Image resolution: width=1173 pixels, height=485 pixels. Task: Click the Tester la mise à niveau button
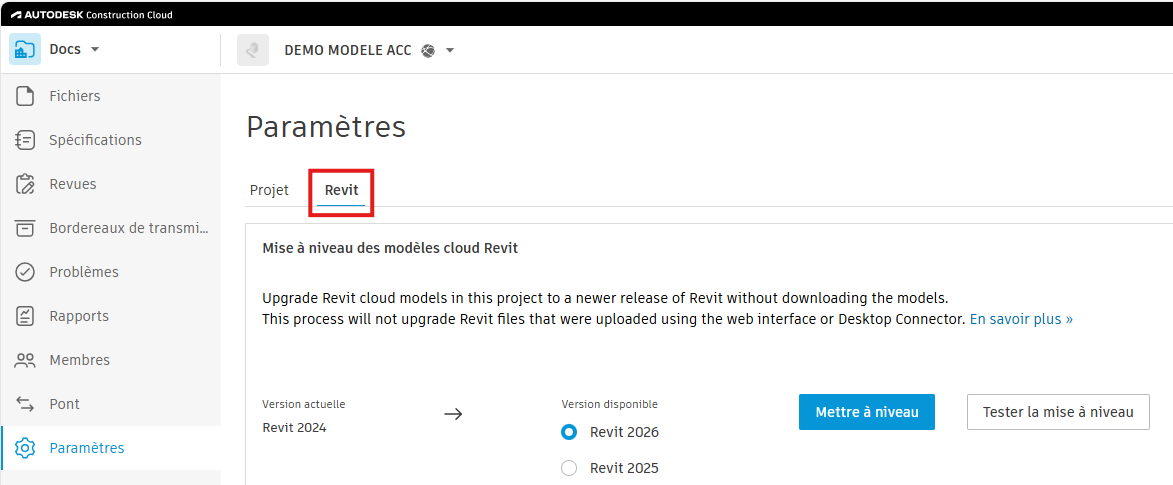1058,412
